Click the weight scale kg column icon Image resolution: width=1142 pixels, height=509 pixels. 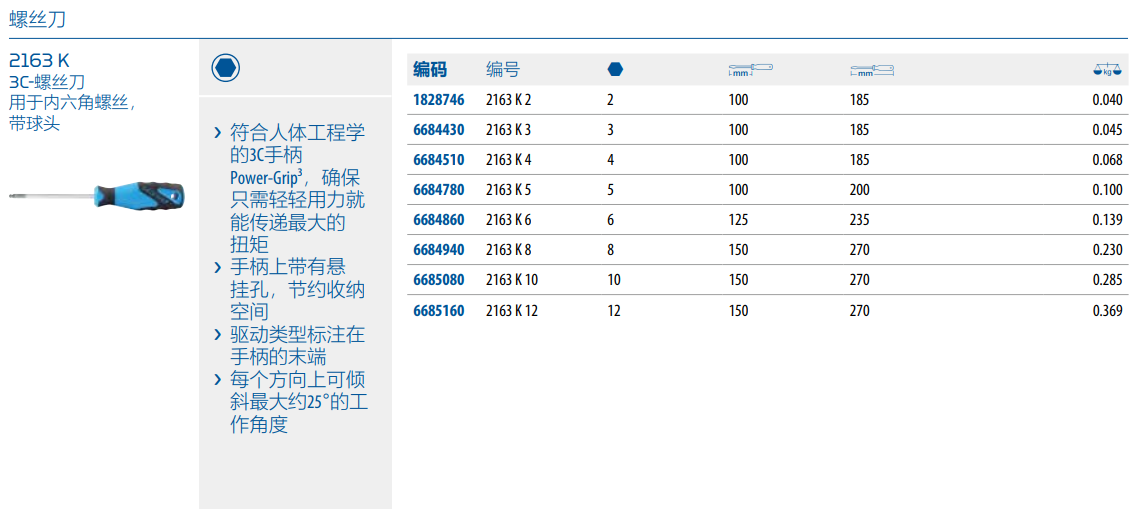(1108, 70)
